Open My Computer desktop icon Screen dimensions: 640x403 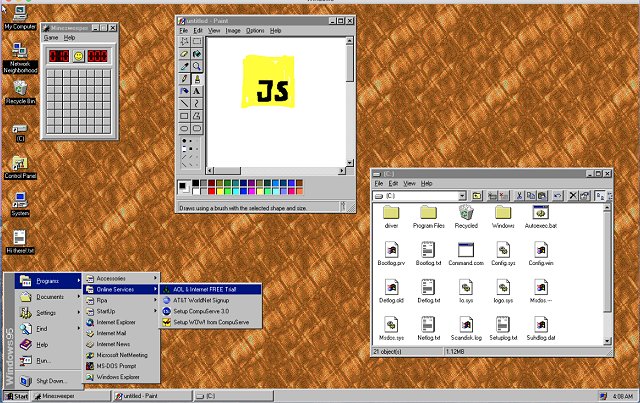point(20,18)
